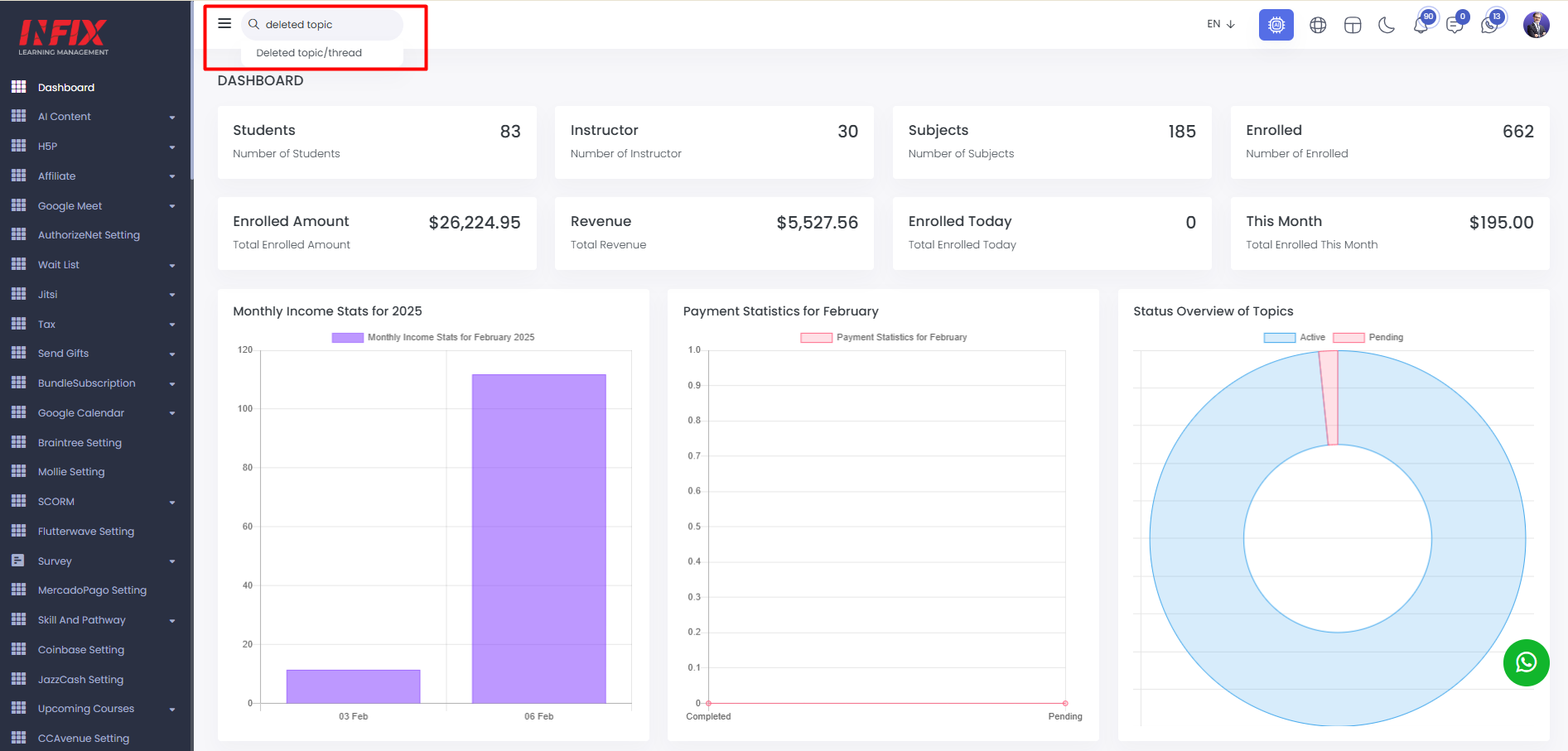Viewport: 1568px width, 751px height.
Task: Open Flutterwave Setting menu item
Action: [86, 532]
